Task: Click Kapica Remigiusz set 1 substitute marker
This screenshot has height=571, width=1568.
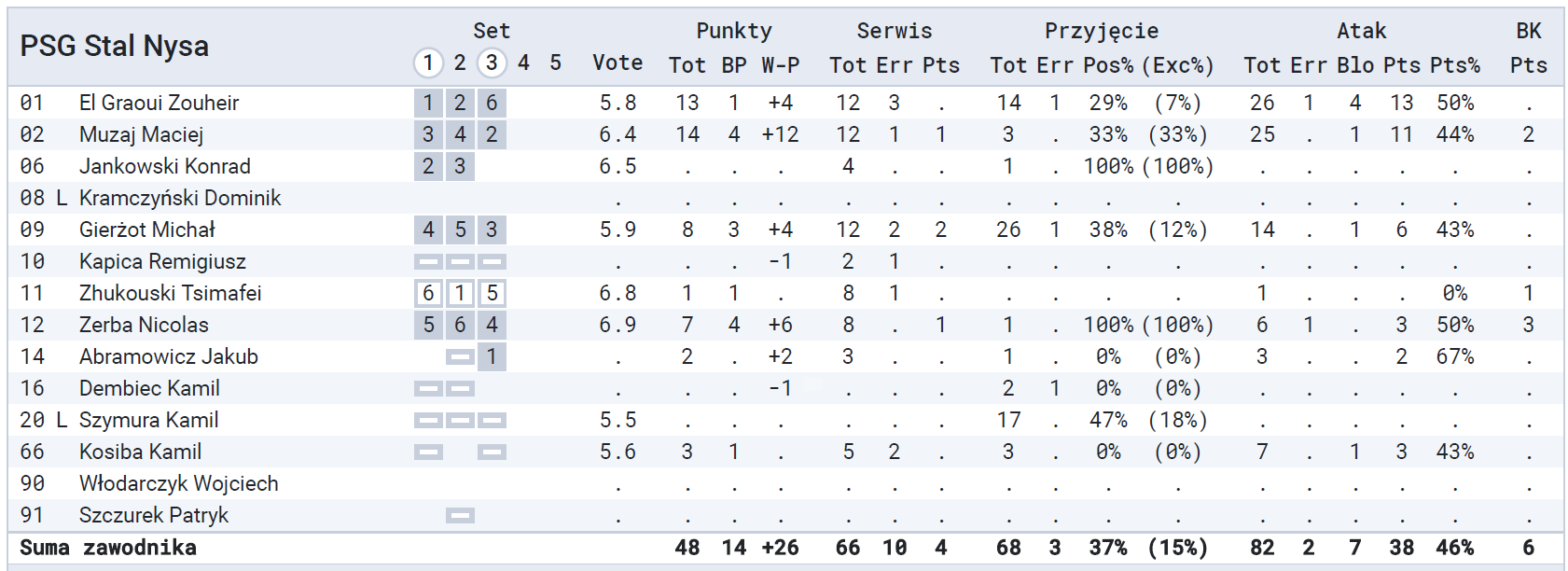Action: pyautogui.click(x=428, y=262)
